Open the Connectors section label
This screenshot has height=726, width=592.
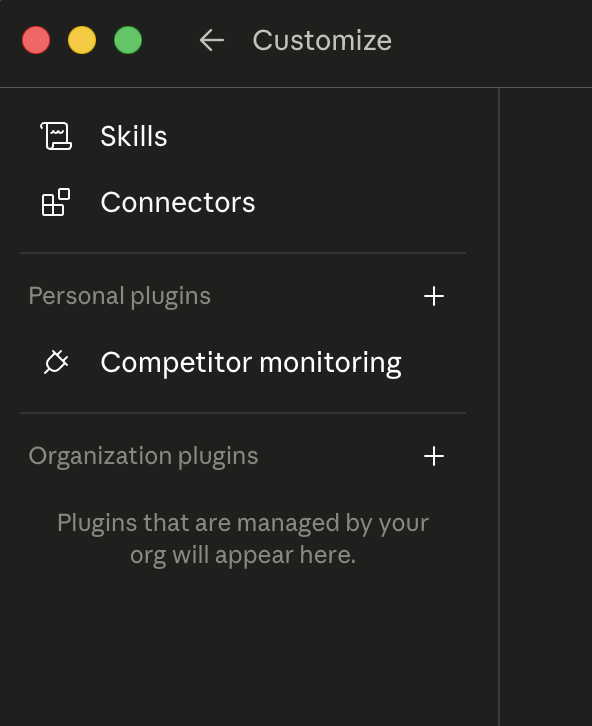click(x=178, y=202)
